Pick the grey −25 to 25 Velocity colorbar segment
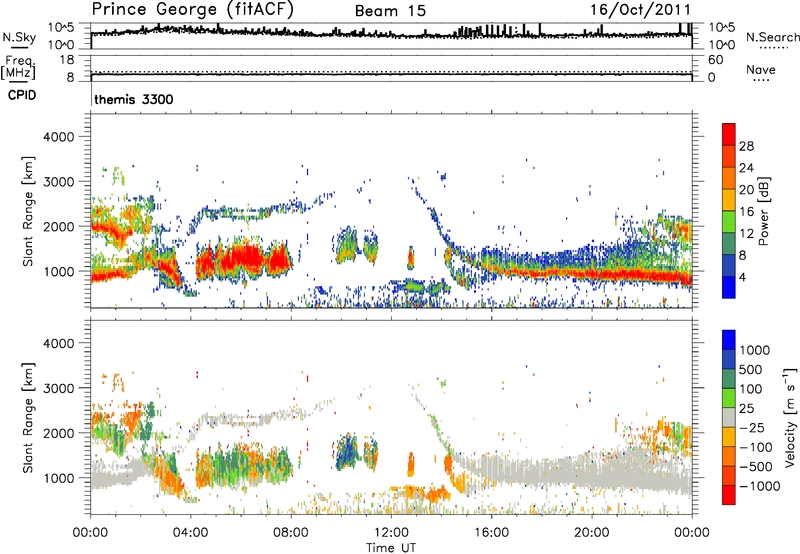Viewport: 800px width, 554px height. click(729, 417)
